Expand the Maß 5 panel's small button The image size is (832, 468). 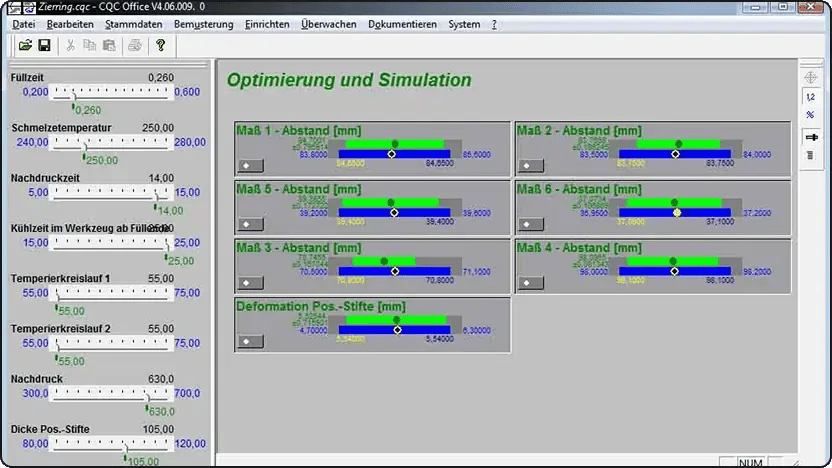tap(250, 224)
